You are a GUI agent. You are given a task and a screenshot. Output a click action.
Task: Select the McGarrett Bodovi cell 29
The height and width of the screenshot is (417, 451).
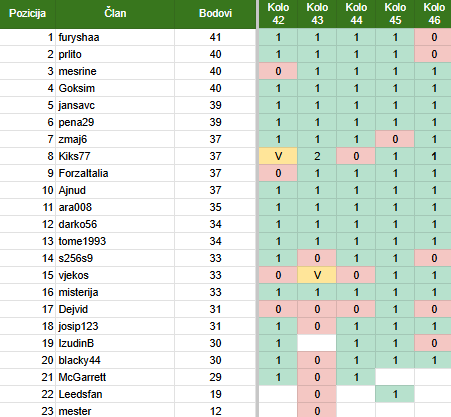coord(215,377)
